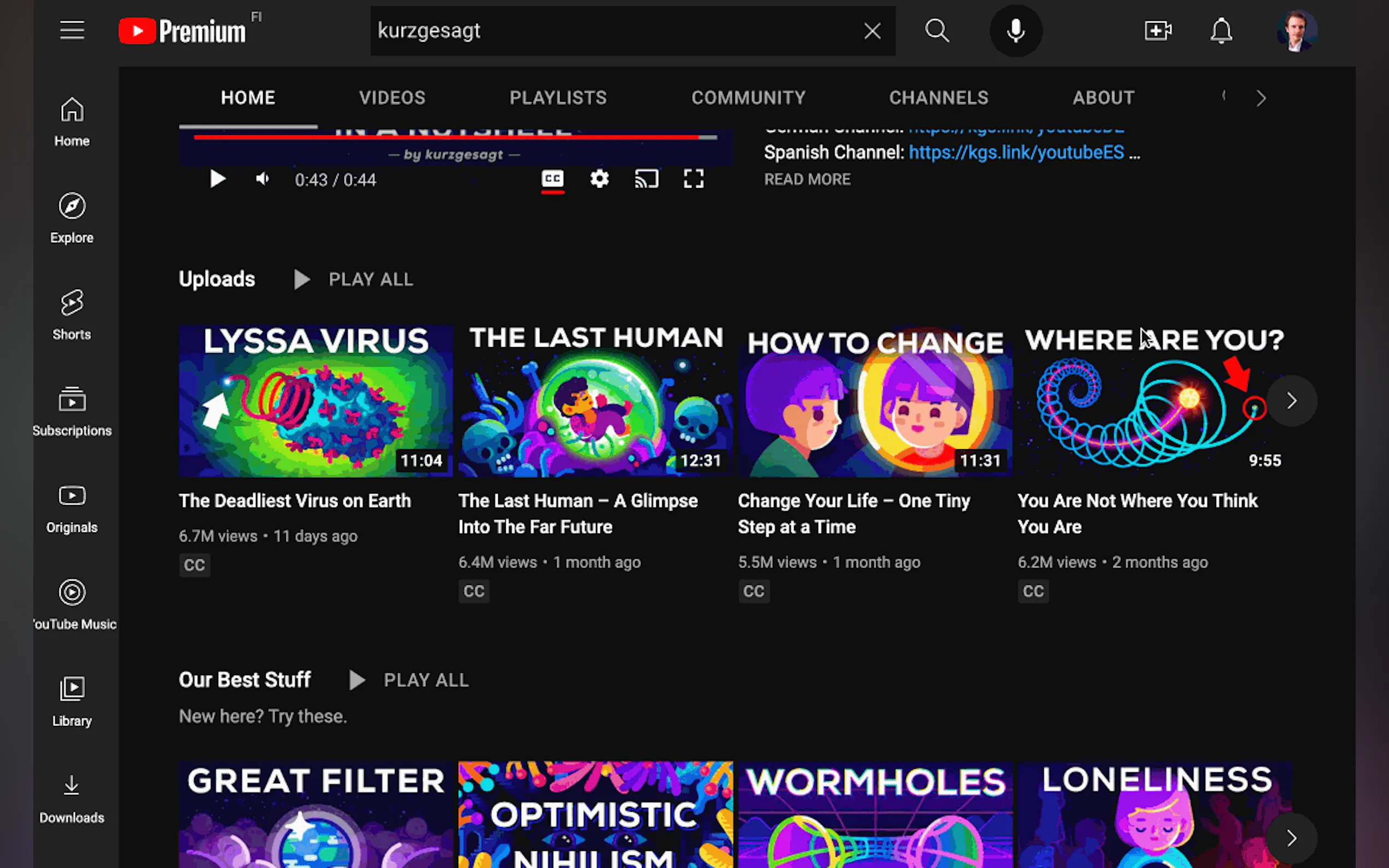Click the magnifier search button
Image resolution: width=1389 pixels, height=868 pixels.
pyautogui.click(x=937, y=31)
